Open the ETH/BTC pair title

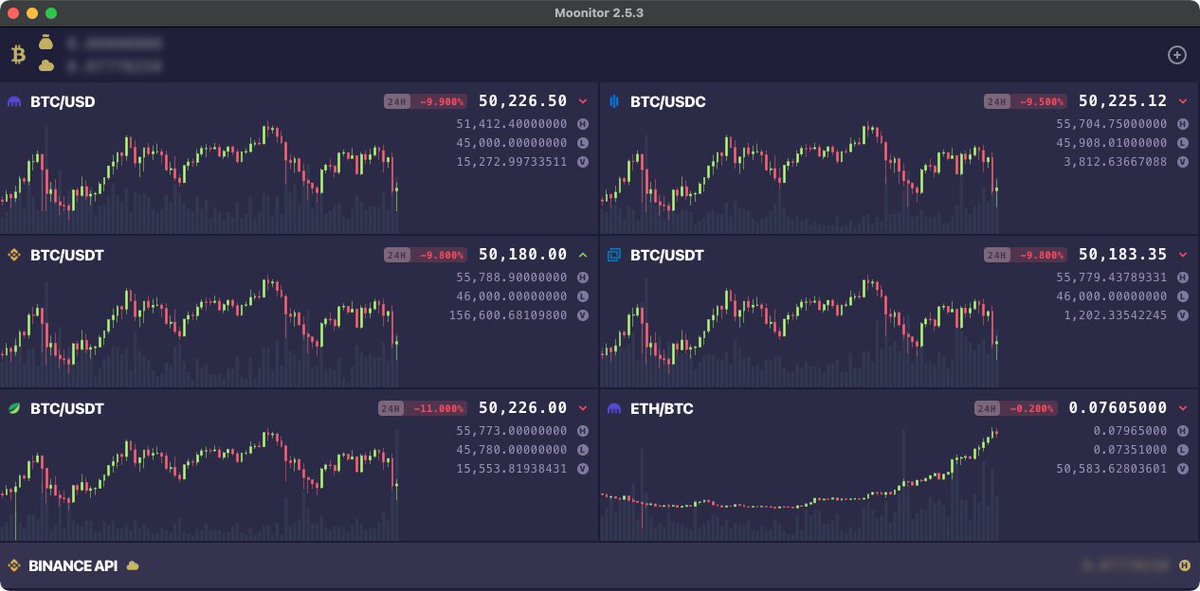[662, 409]
